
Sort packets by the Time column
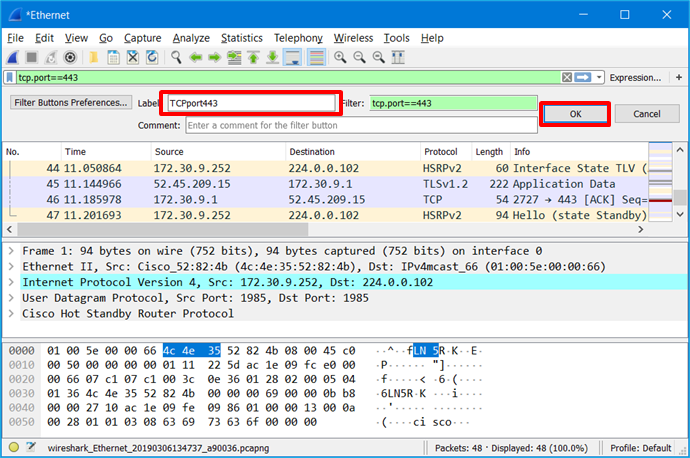[x=106, y=152]
